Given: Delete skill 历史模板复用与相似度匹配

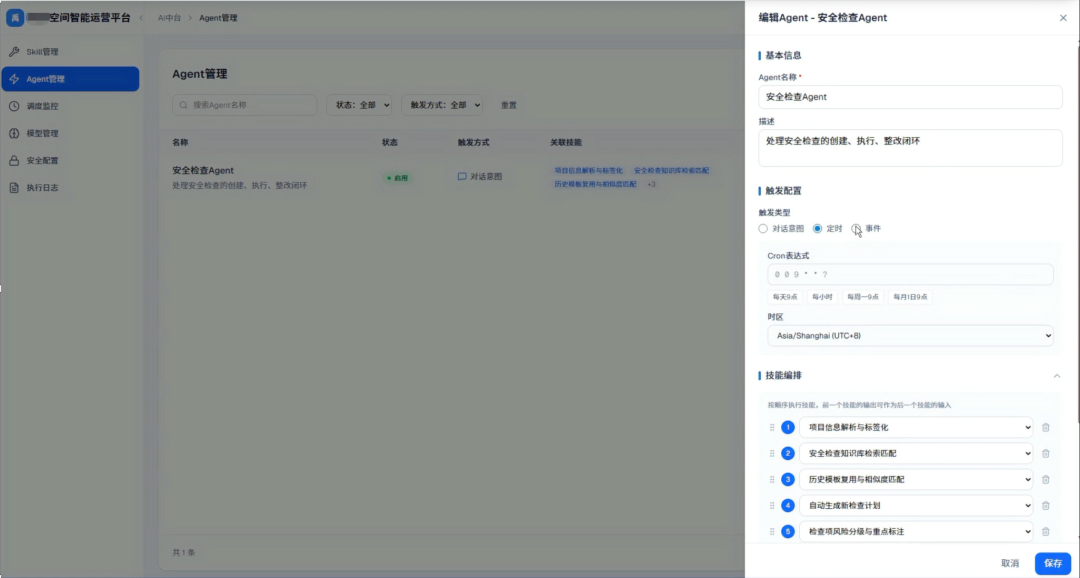Looking at the screenshot, I should tap(1046, 479).
